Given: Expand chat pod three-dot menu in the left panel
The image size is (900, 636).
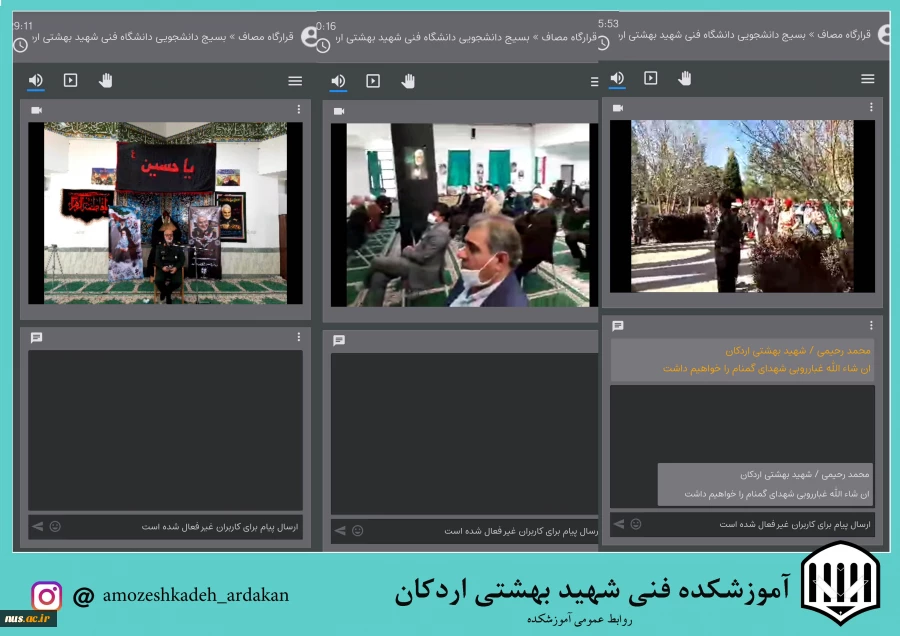Looking at the screenshot, I should point(298,338).
